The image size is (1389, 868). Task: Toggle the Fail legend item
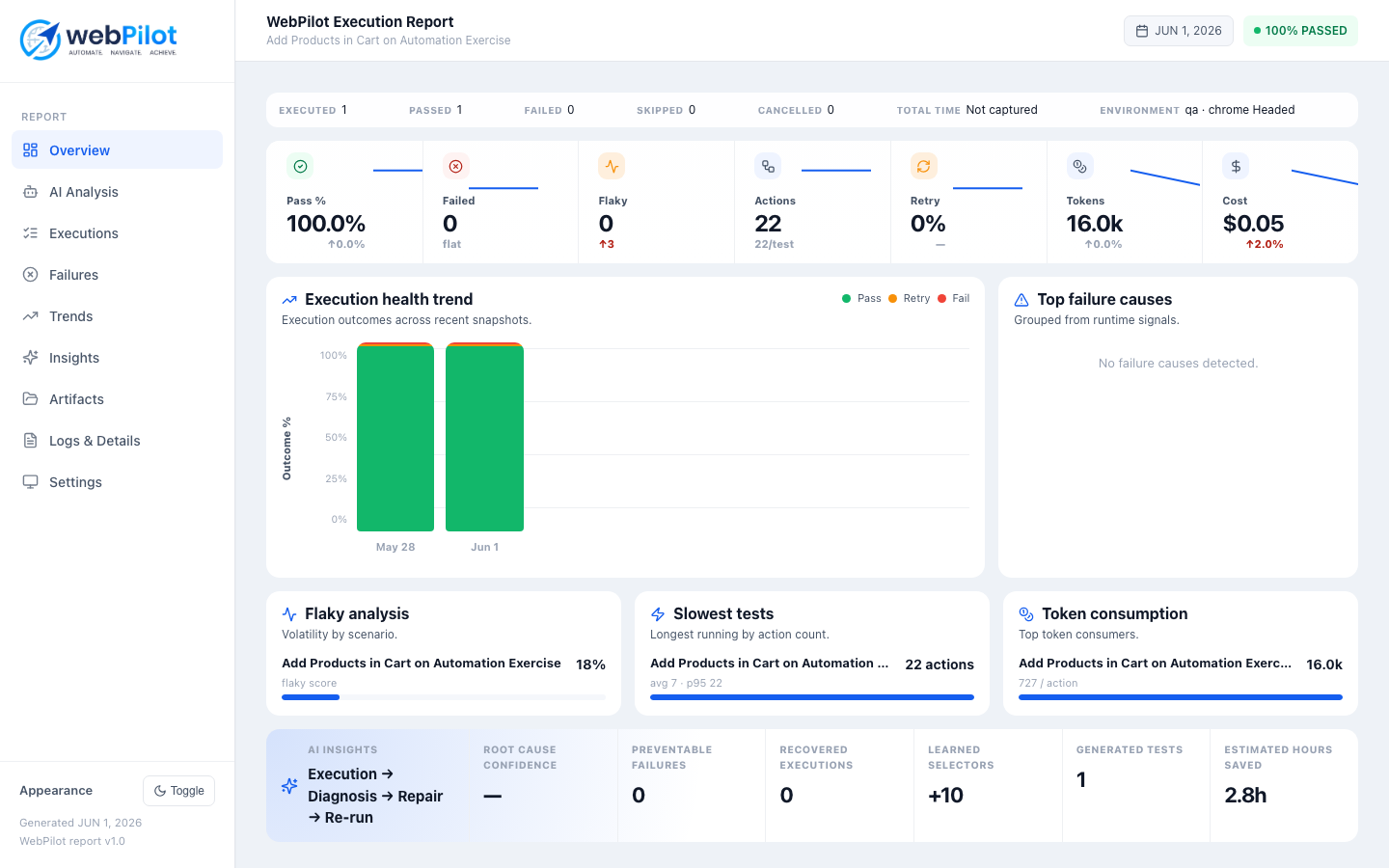953,298
